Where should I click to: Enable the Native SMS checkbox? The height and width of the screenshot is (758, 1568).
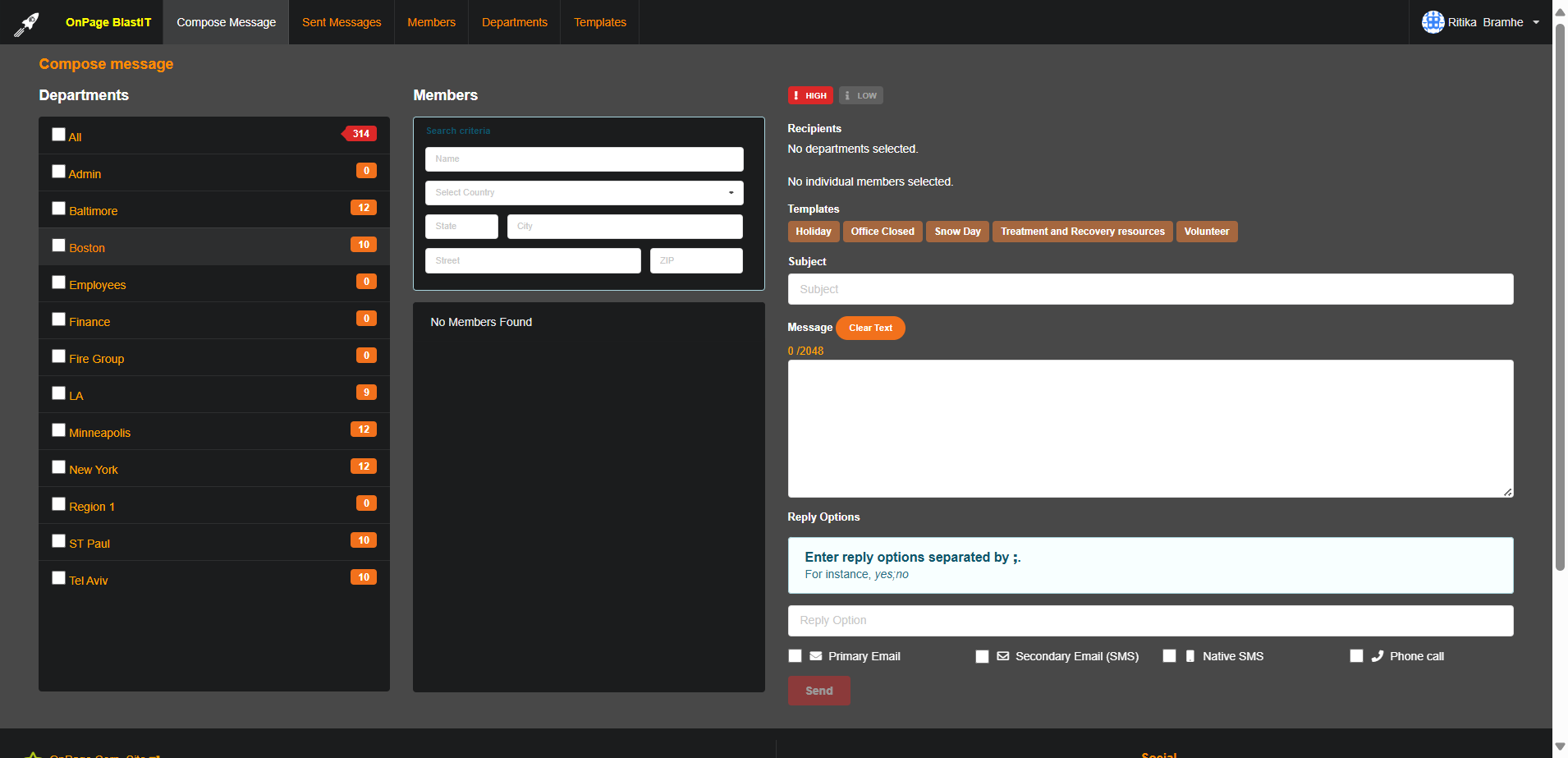pyautogui.click(x=1169, y=656)
